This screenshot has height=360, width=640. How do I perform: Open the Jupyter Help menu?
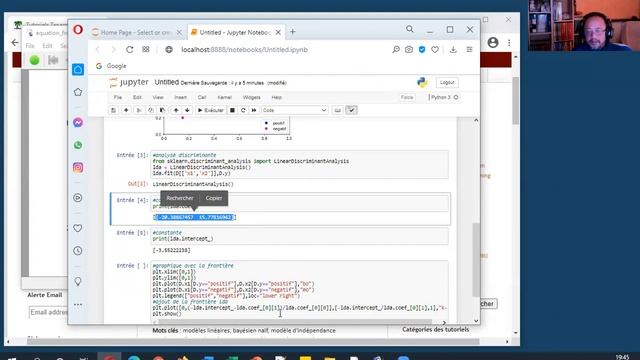tap(277, 98)
